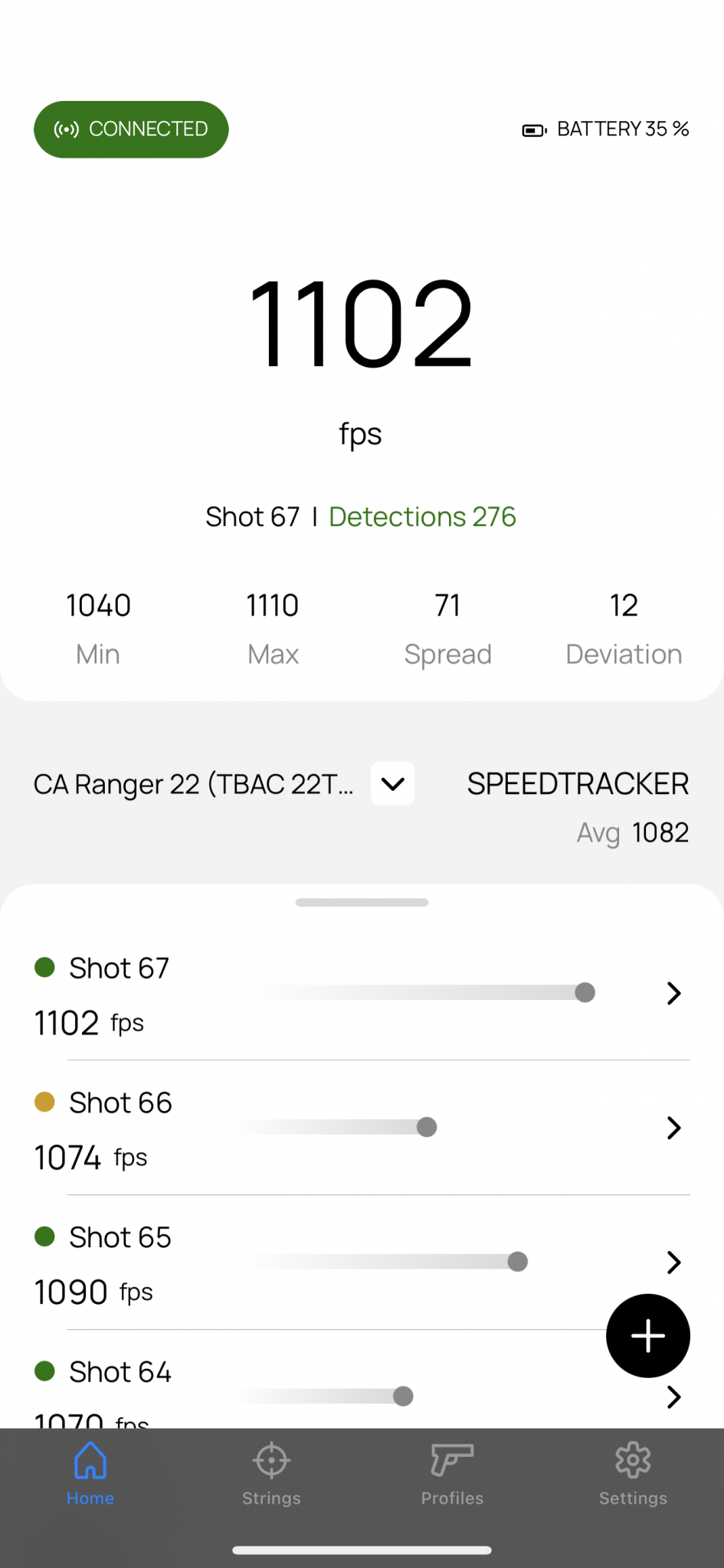The image size is (724, 1568).
Task: Tap the green dot beside Shot 67
Action: pyautogui.click(x=45, y=967)
